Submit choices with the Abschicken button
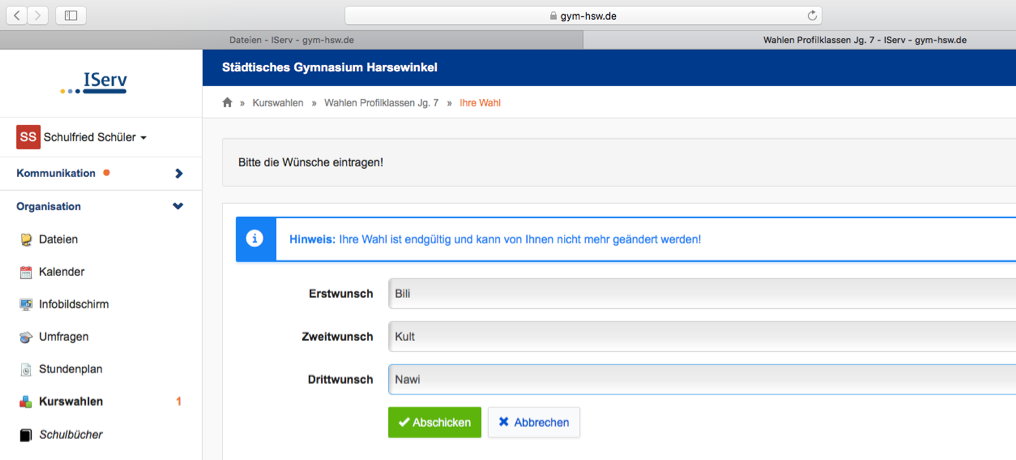Screen dimensions: 1016x460 [x=435, y=422]
